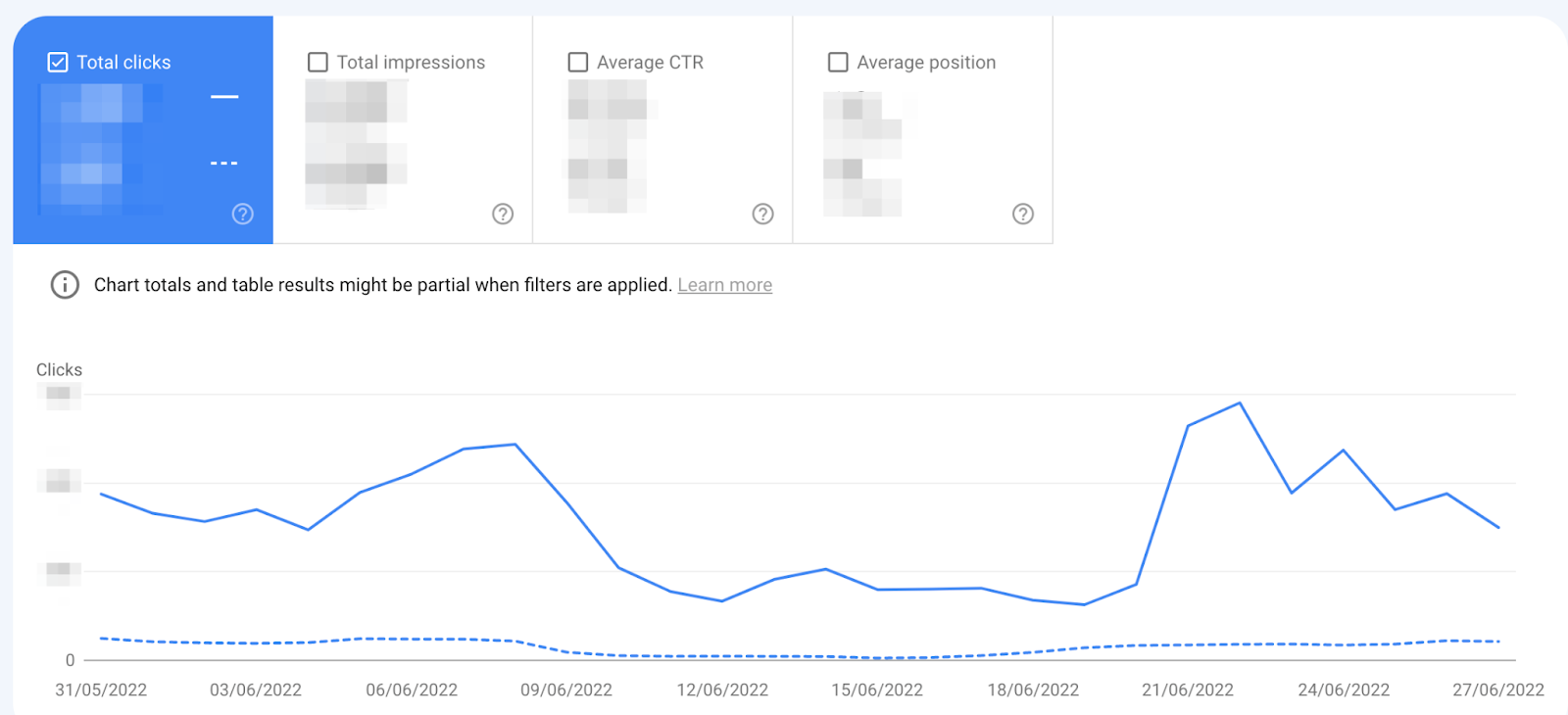Click the blurred value in Total impressions card
This screenshot has height=715, width=1568.
pyautogui.click(x=355, y=143)
